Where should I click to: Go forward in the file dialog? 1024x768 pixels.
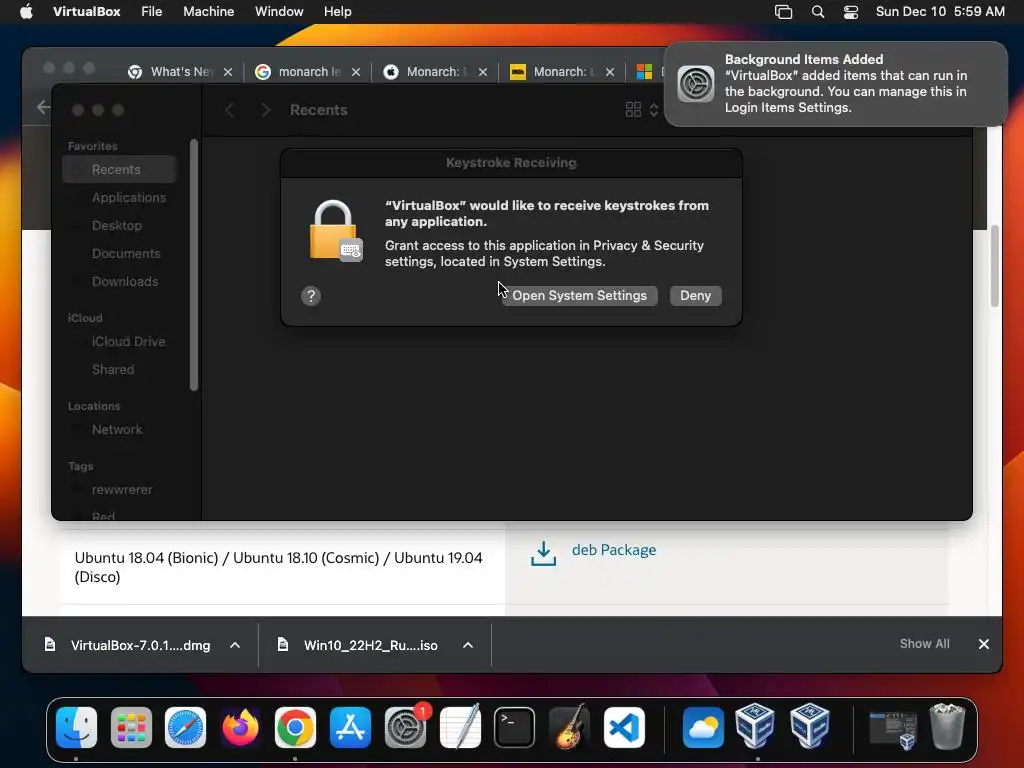click(x=265, y=110)
